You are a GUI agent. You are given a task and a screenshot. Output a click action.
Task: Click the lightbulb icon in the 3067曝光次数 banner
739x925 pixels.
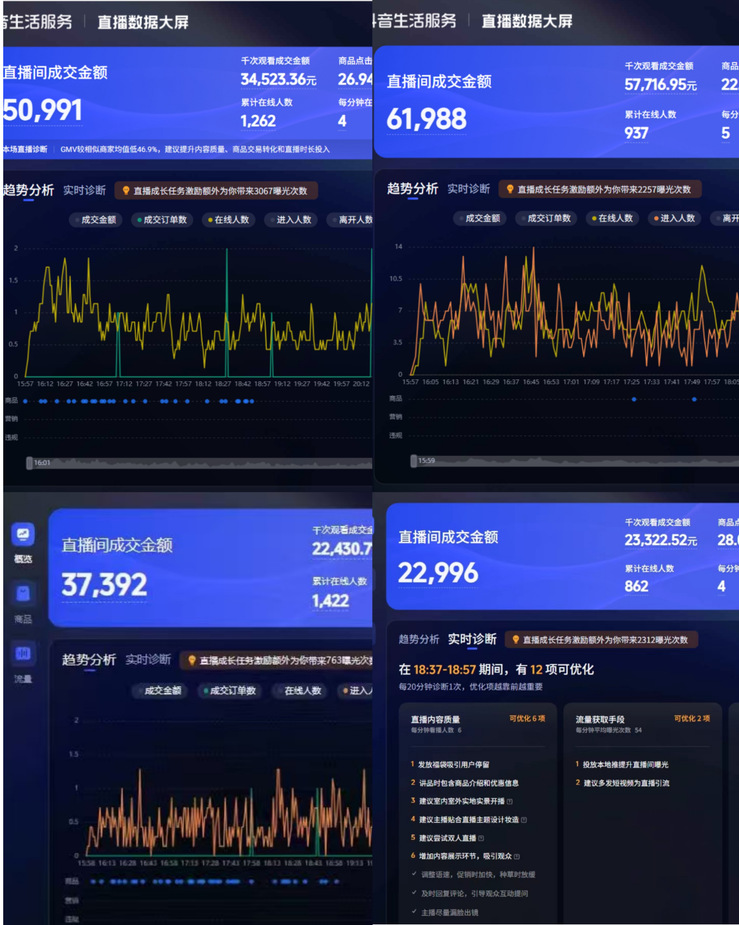(x=126, y=191)
